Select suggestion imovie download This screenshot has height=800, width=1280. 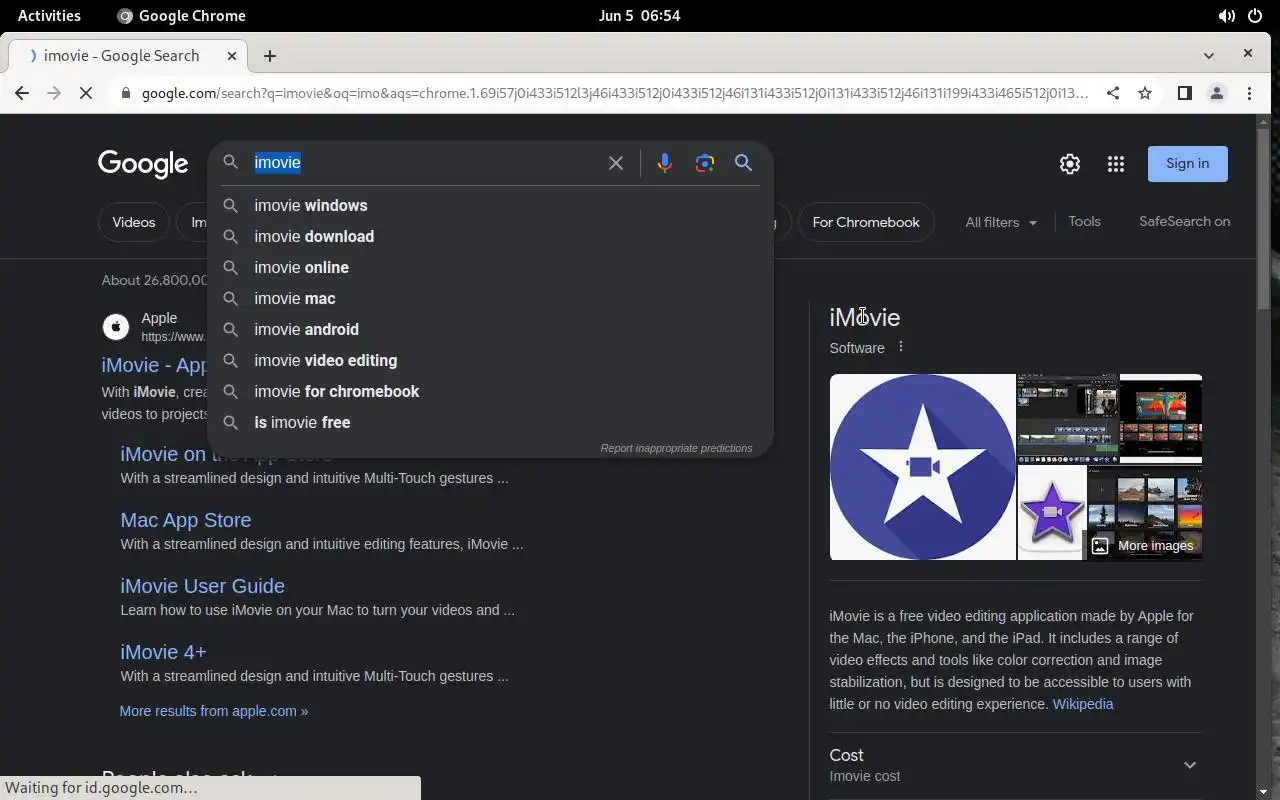click(490, 236)
